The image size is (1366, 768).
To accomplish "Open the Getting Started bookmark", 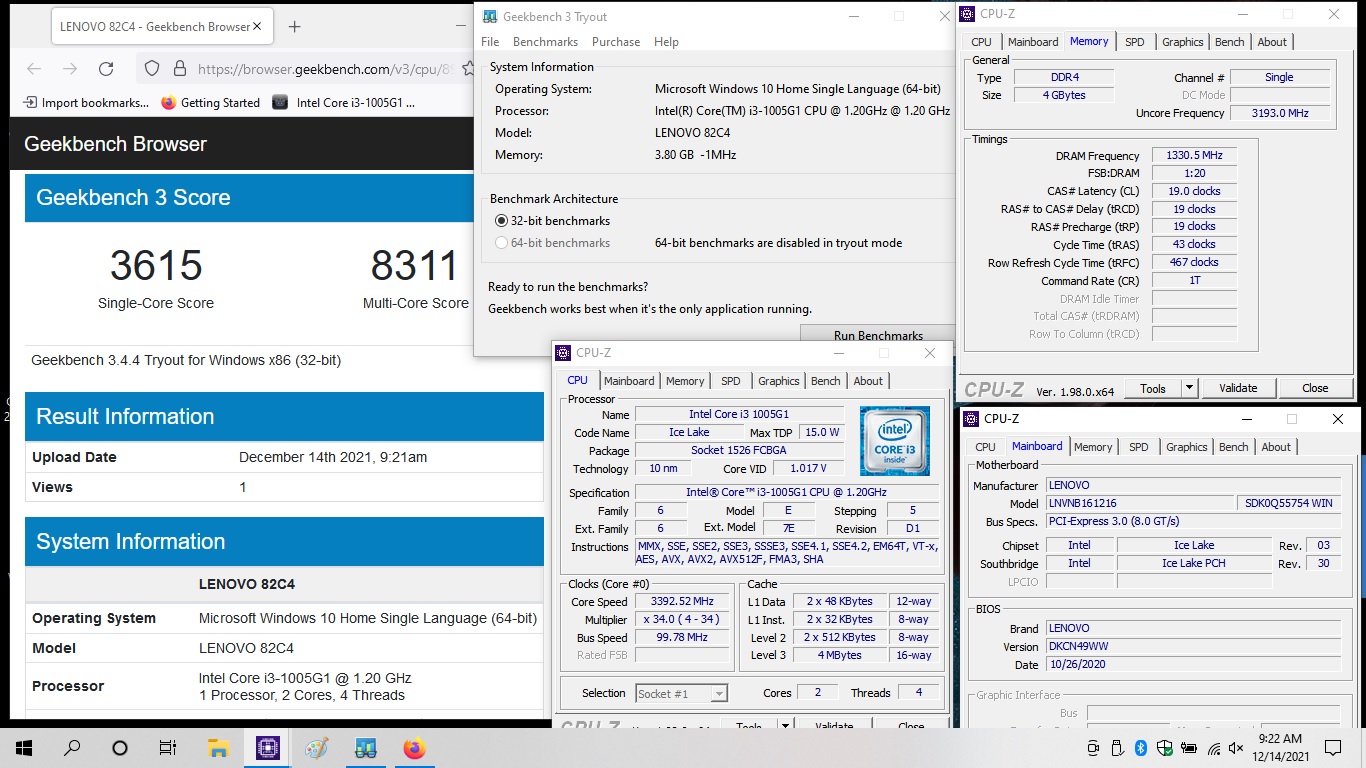I will click(210, 102).
